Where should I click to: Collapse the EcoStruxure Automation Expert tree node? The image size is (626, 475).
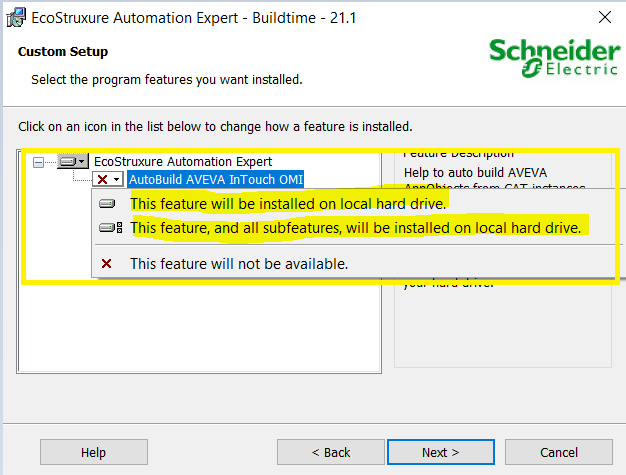click(x=38, y=162)
